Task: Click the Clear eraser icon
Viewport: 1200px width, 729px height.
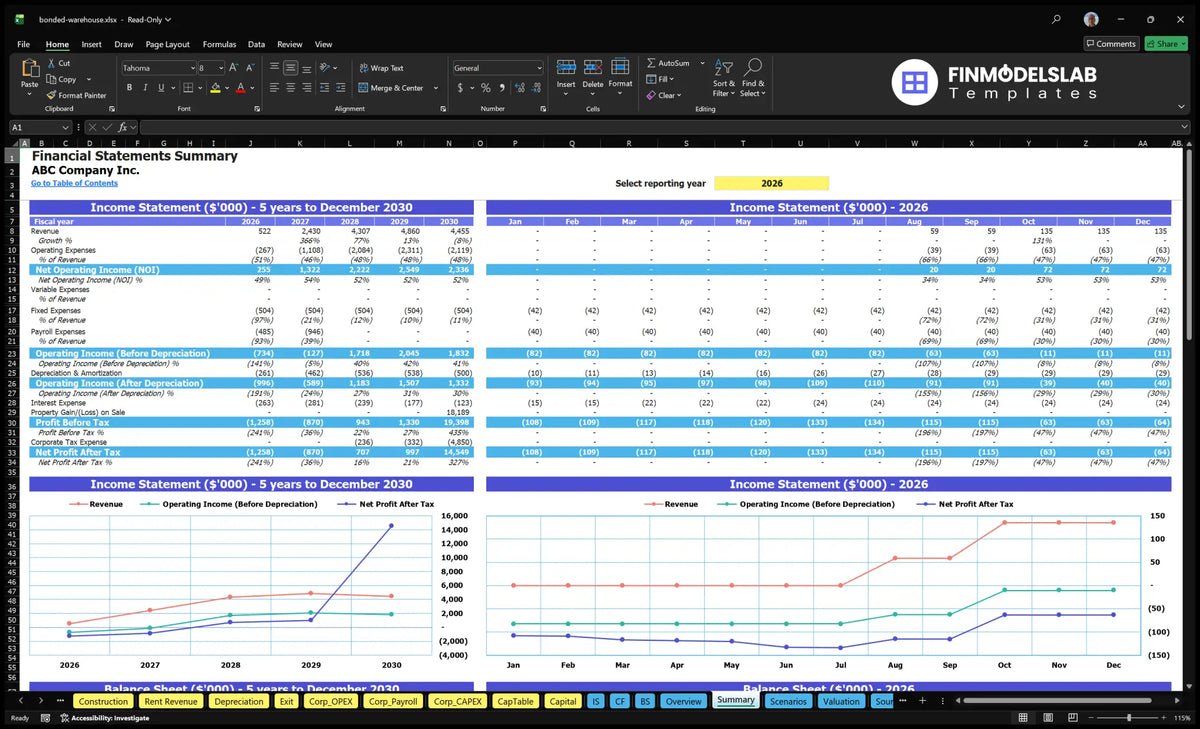Action: pyautogui.click(x=651, y=95)
